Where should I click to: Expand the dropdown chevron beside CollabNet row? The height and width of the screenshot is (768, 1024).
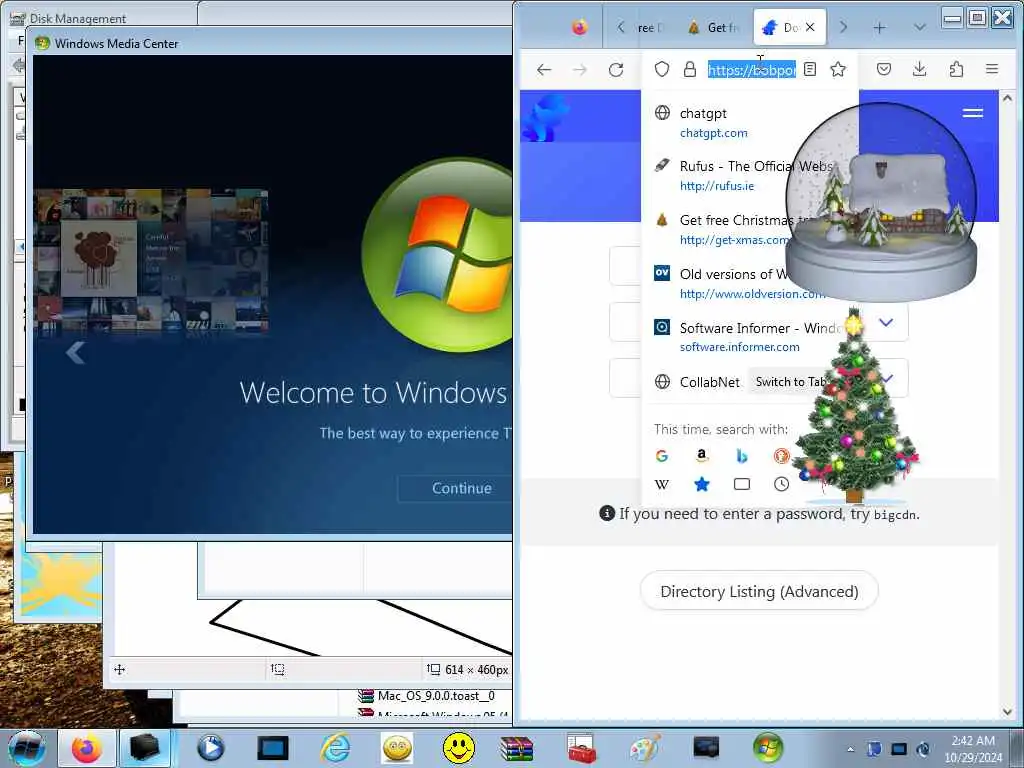coord(887,378)
